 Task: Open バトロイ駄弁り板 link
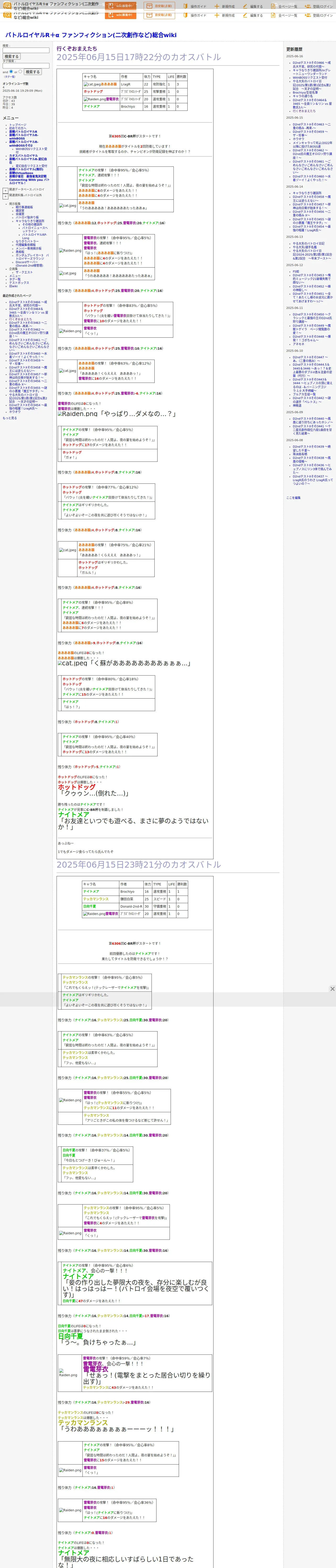[27, 217]
